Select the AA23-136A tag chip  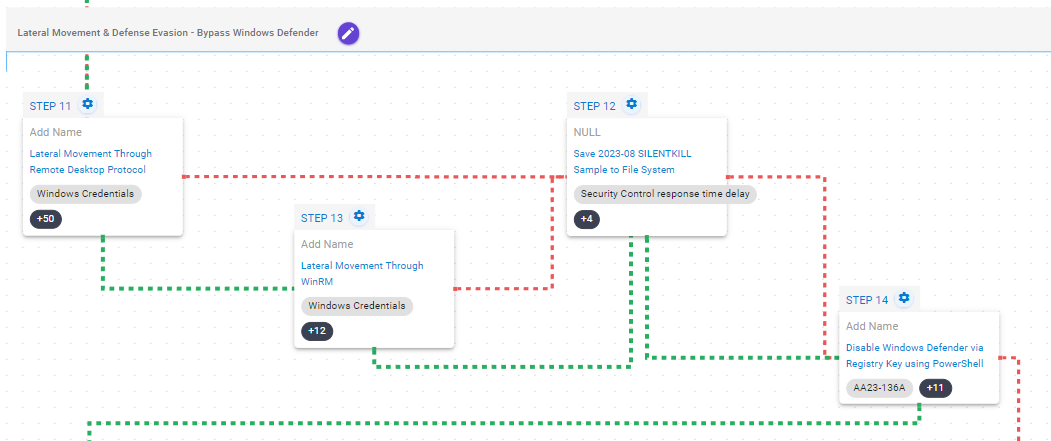[880, 388]
